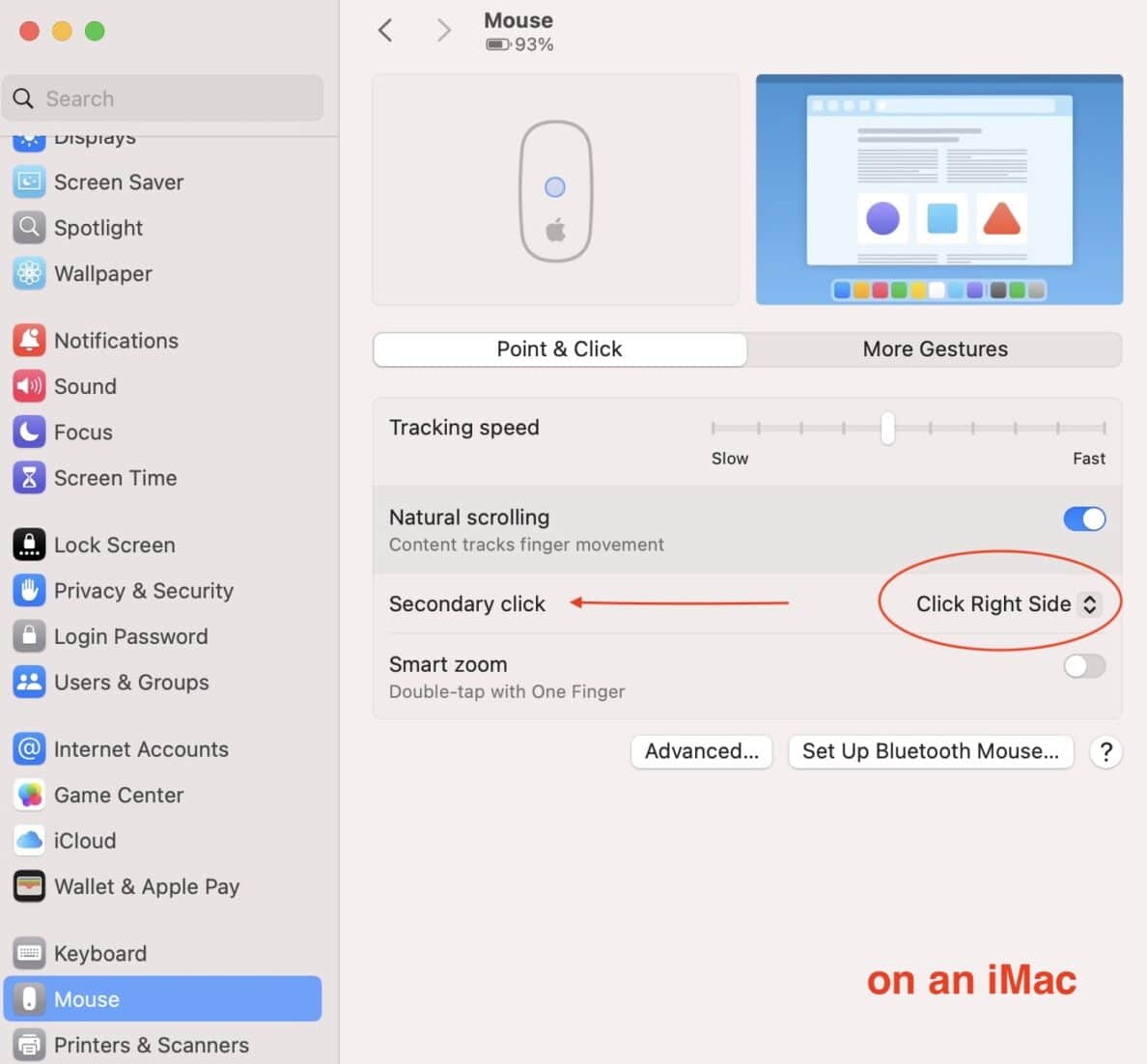
Task: Select the Screen Time label
Action: tap(116, 478)
